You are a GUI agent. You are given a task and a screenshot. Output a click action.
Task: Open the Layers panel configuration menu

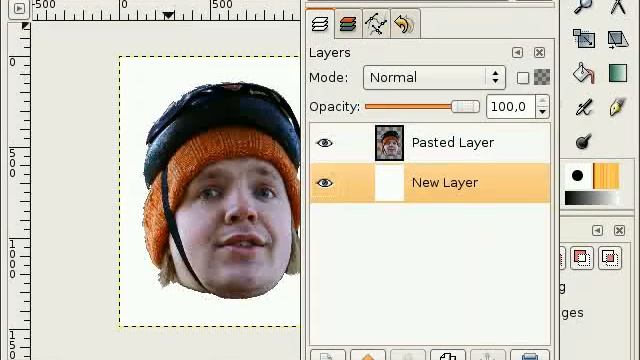tap(517, 53)
